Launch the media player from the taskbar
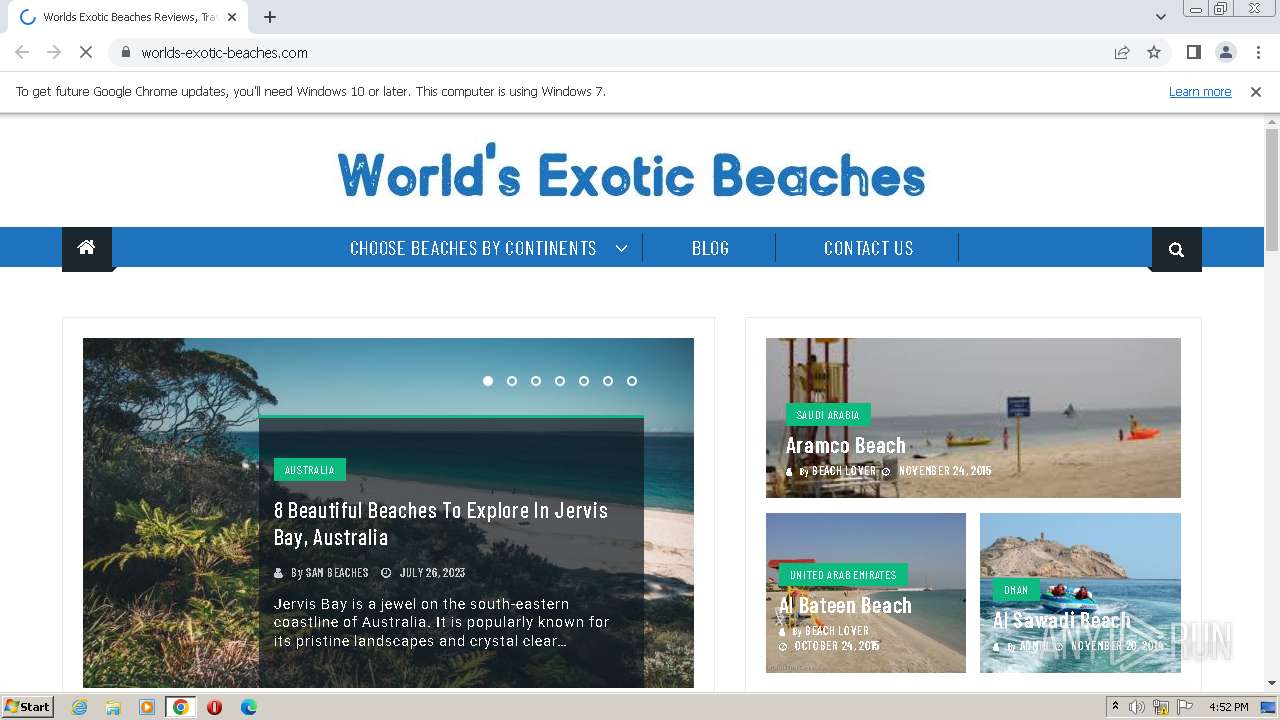The image size is (1280, 720). click(147, 707)
